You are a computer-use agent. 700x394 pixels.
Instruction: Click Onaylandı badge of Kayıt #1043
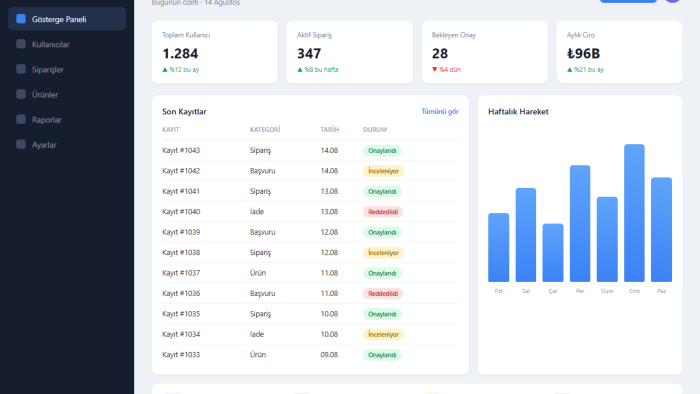point(382,151)
